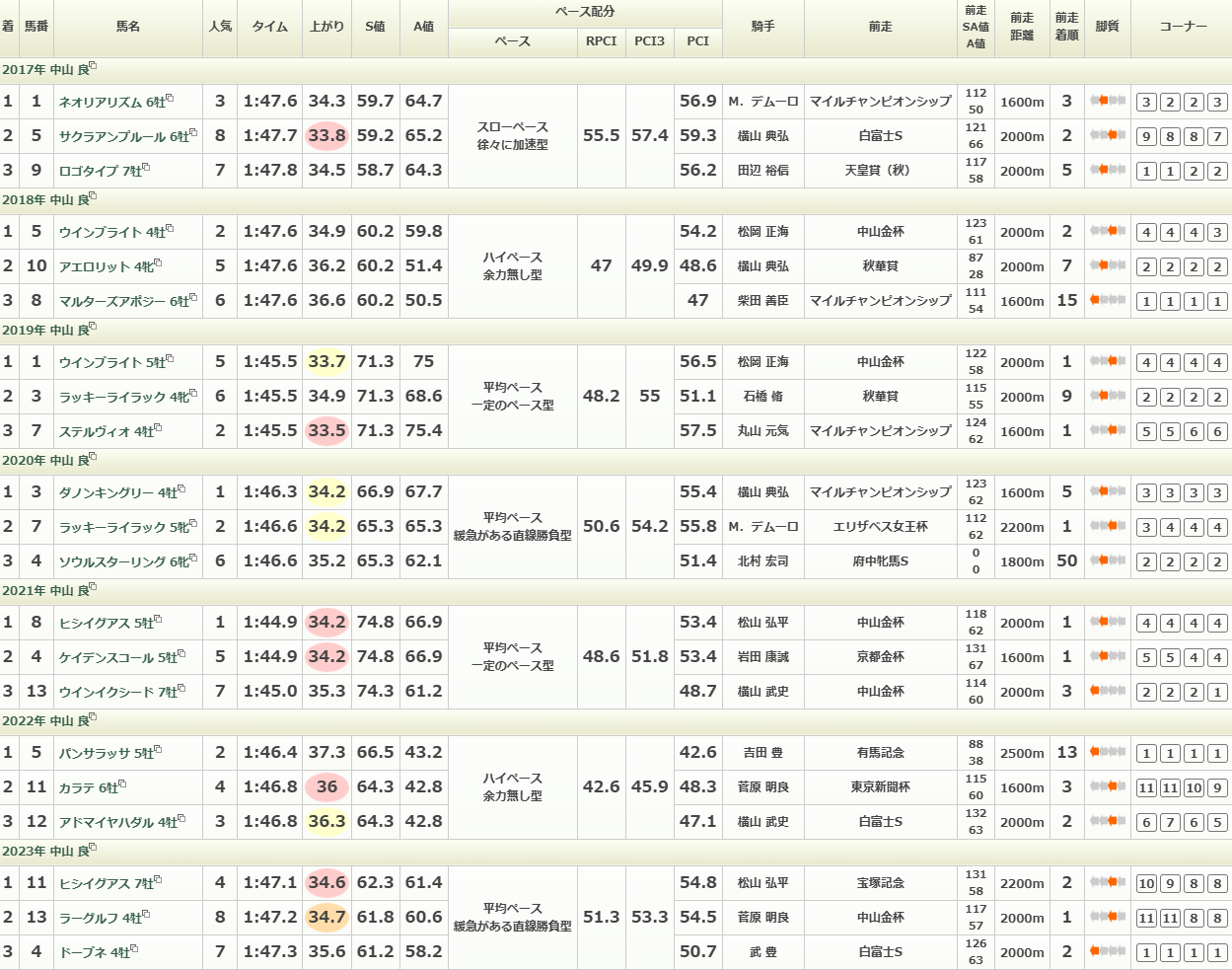This screenshot has width=1232, height=970.
Task: Click first corner box in サクラアンブルール row
Action: (1146, 137)
